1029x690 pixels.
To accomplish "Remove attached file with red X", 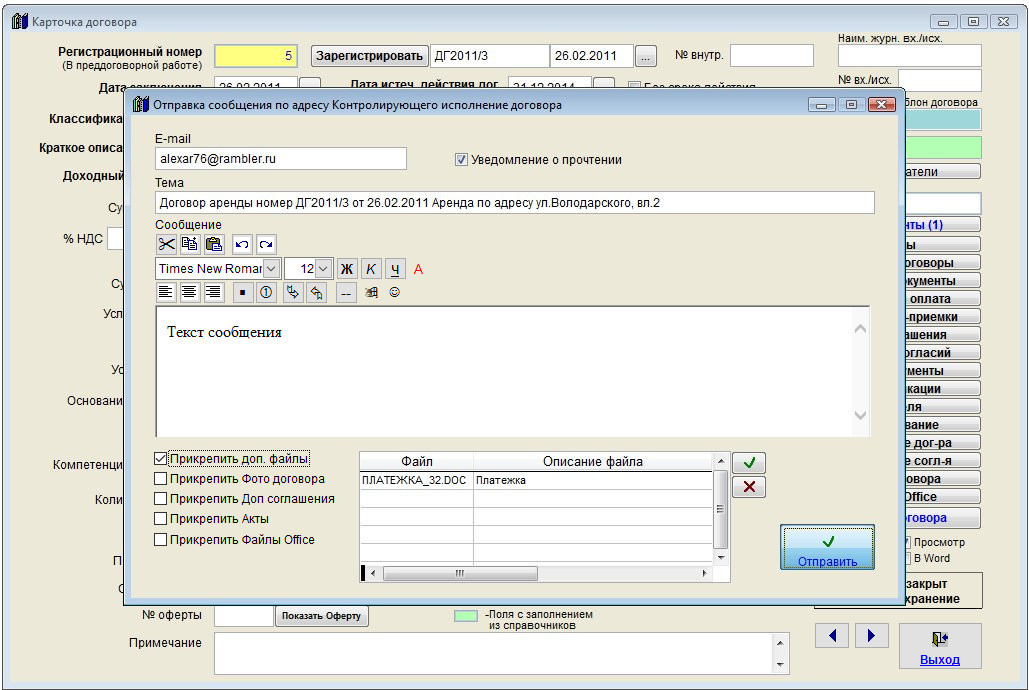I will click(x=749, y=487).
